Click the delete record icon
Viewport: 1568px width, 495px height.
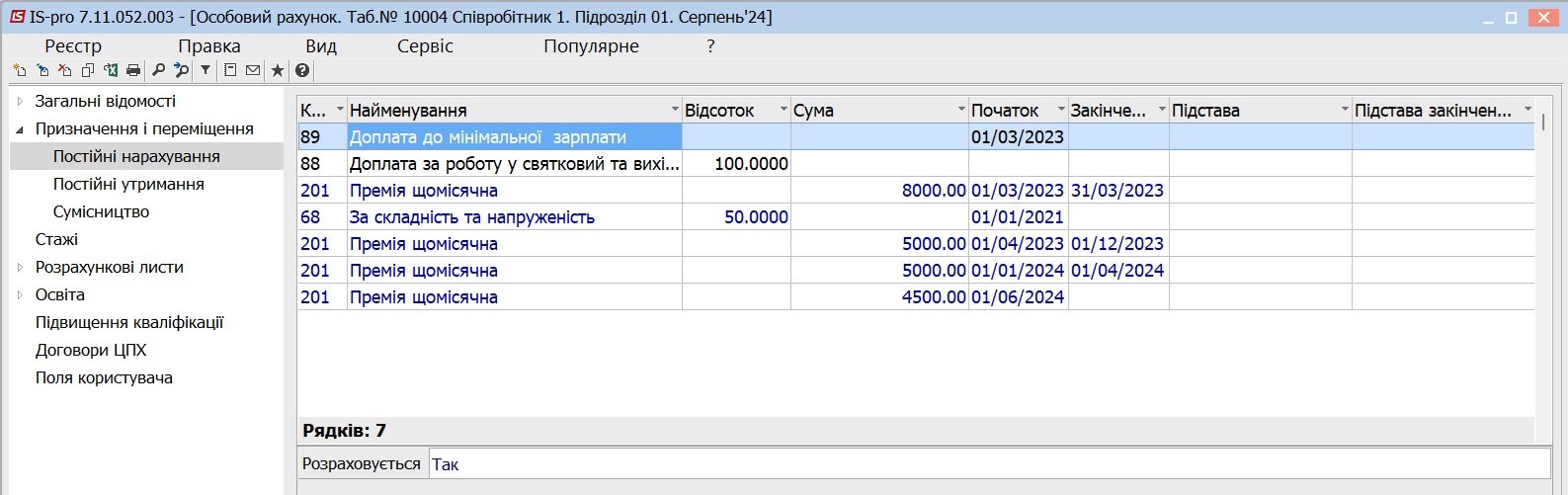coord(65,70)
